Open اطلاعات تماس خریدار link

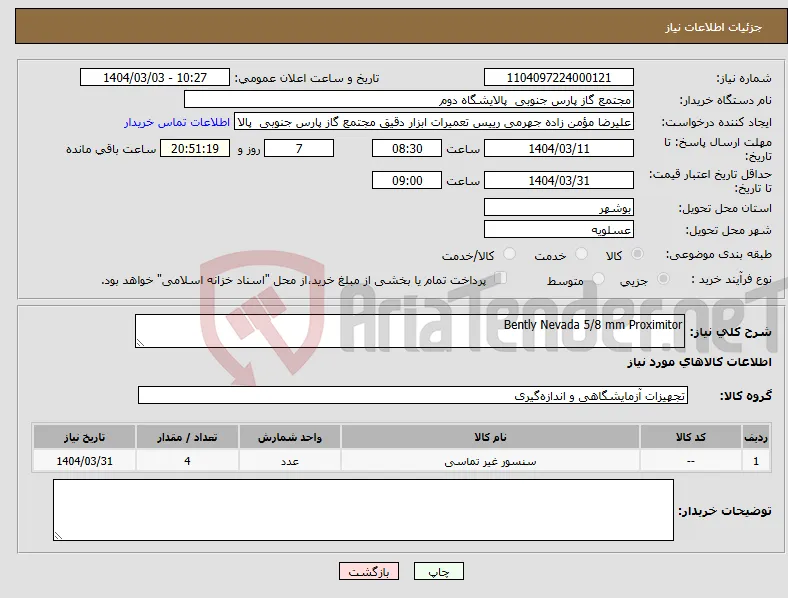[x=177, y=122]
